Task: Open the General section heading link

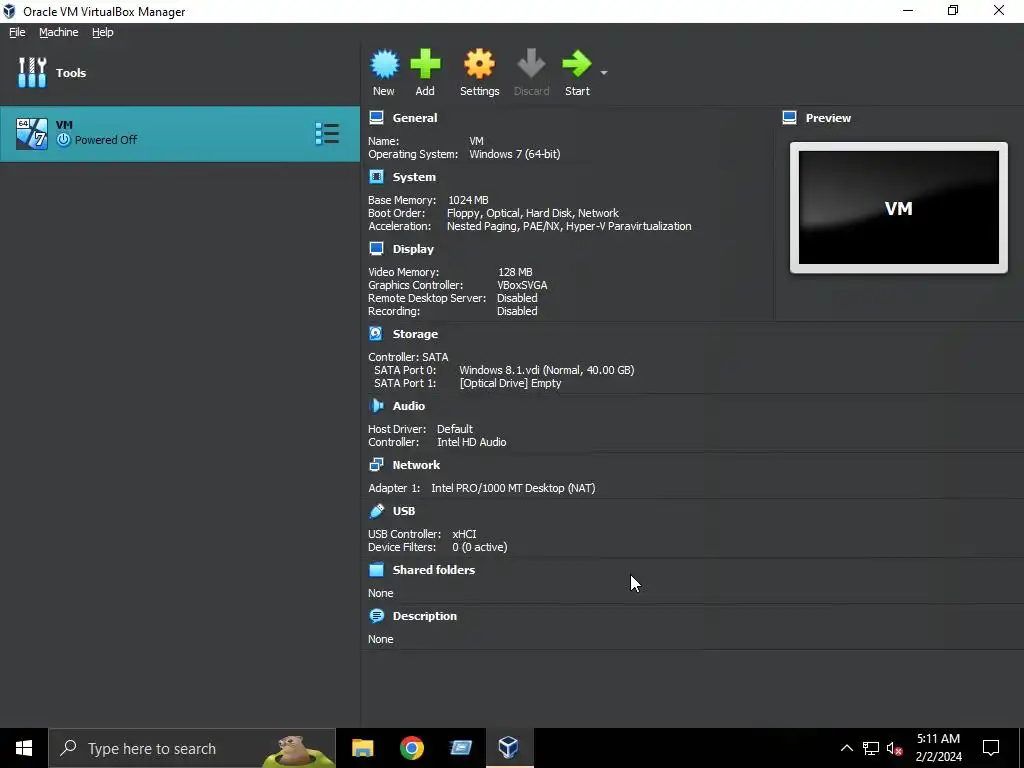Action: tap(415, 118)
